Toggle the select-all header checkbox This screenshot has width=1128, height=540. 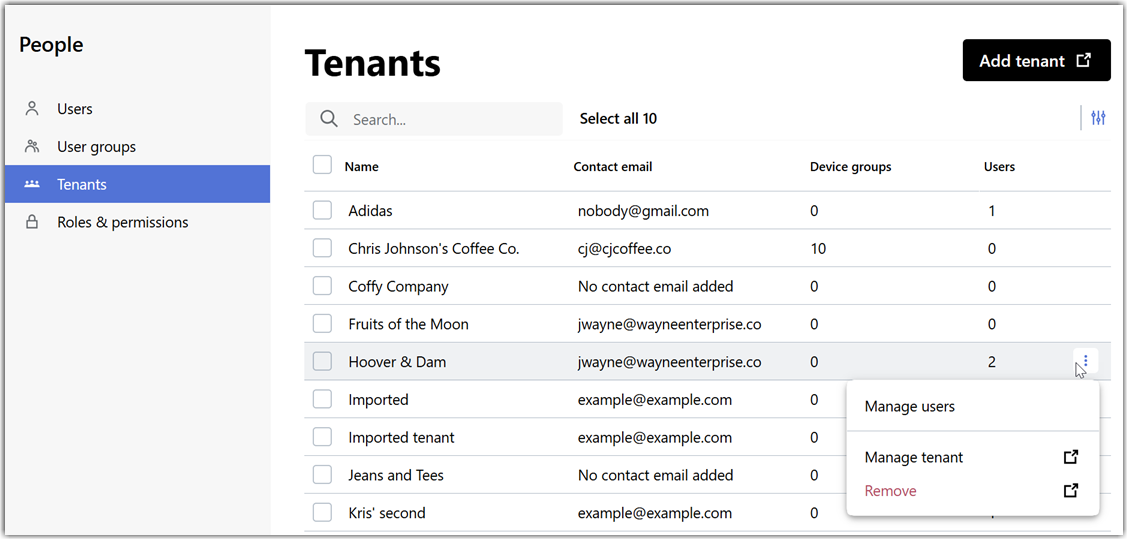322,165
